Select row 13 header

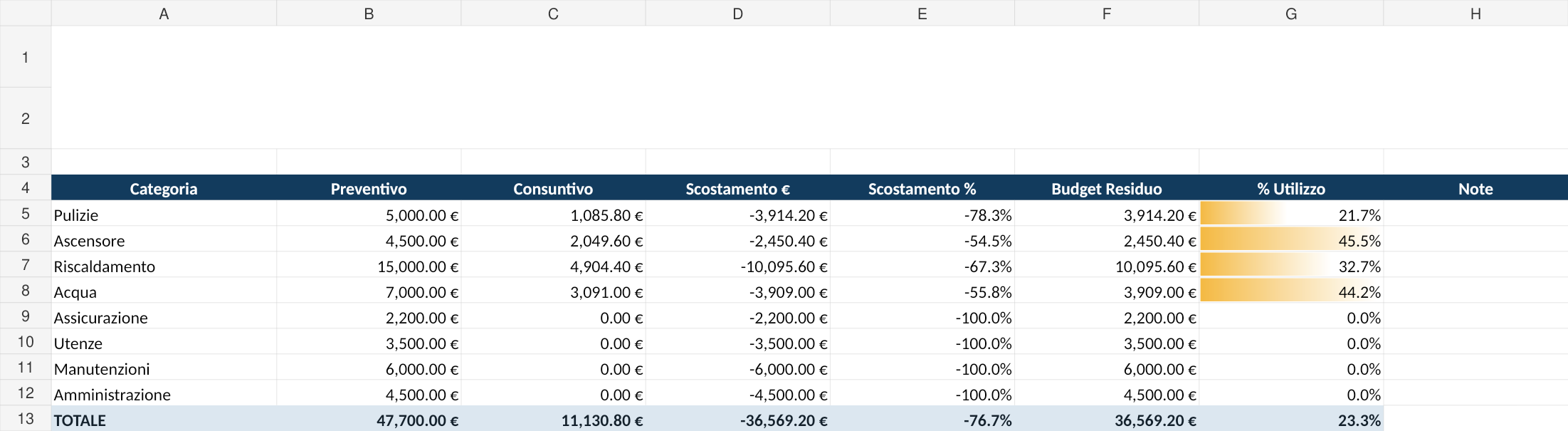click(x=26, y=419)
